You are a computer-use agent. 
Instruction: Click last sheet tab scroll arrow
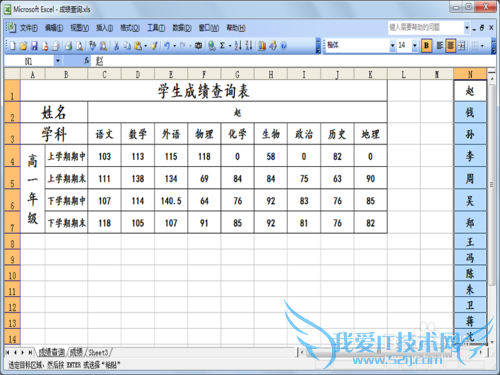(30, 352)
